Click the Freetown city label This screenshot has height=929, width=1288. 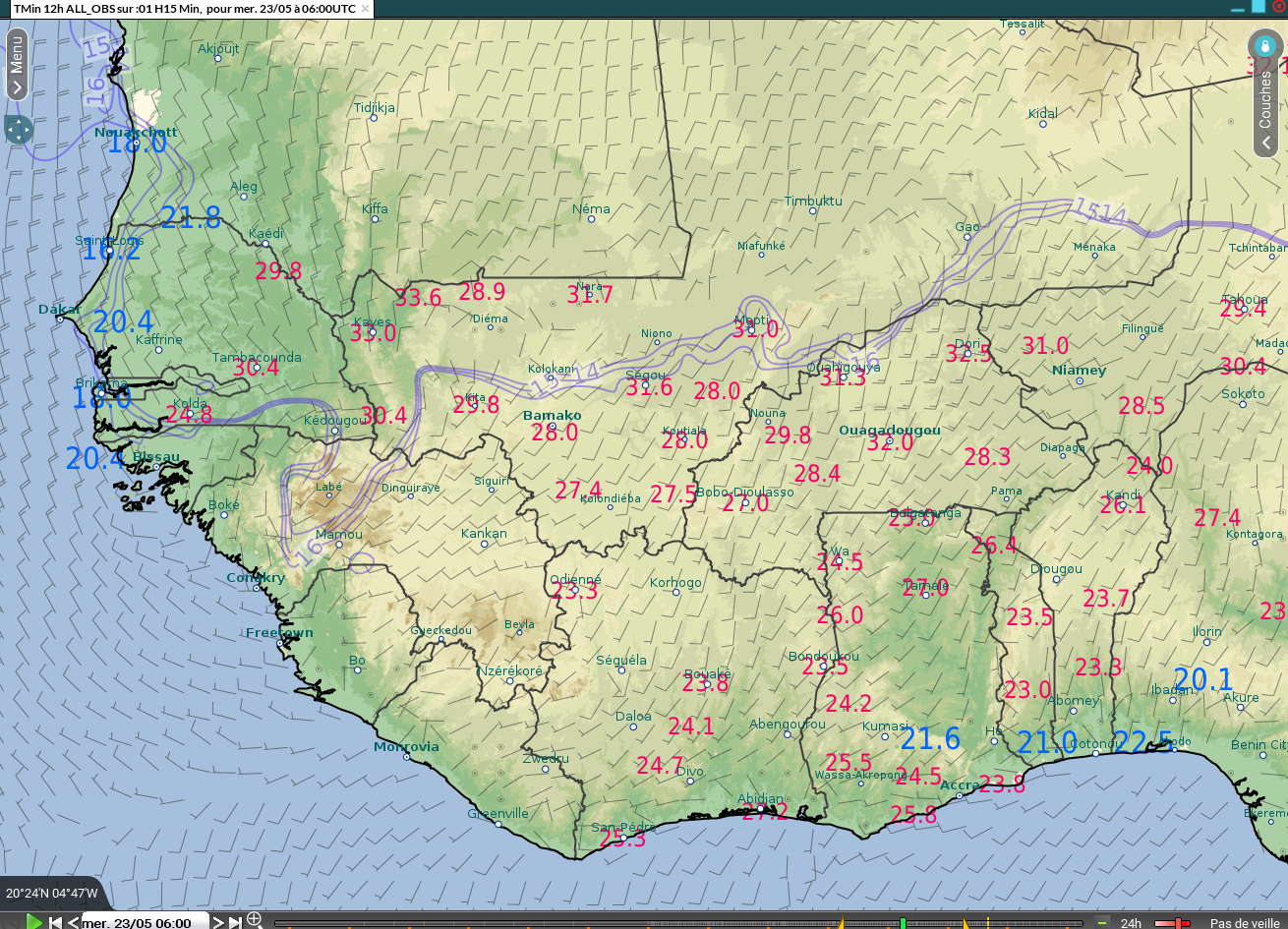279,632
